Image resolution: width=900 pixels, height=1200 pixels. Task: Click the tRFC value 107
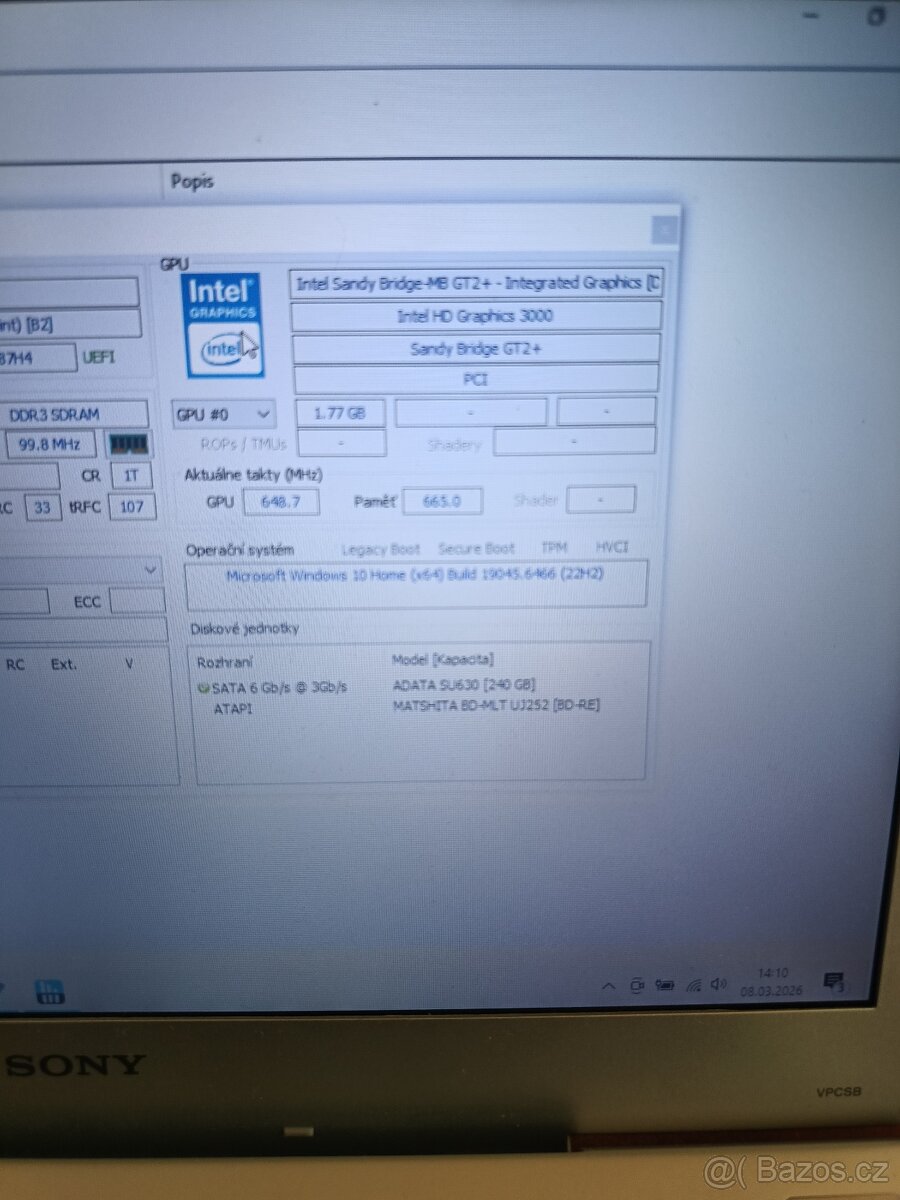coord(131,506)
